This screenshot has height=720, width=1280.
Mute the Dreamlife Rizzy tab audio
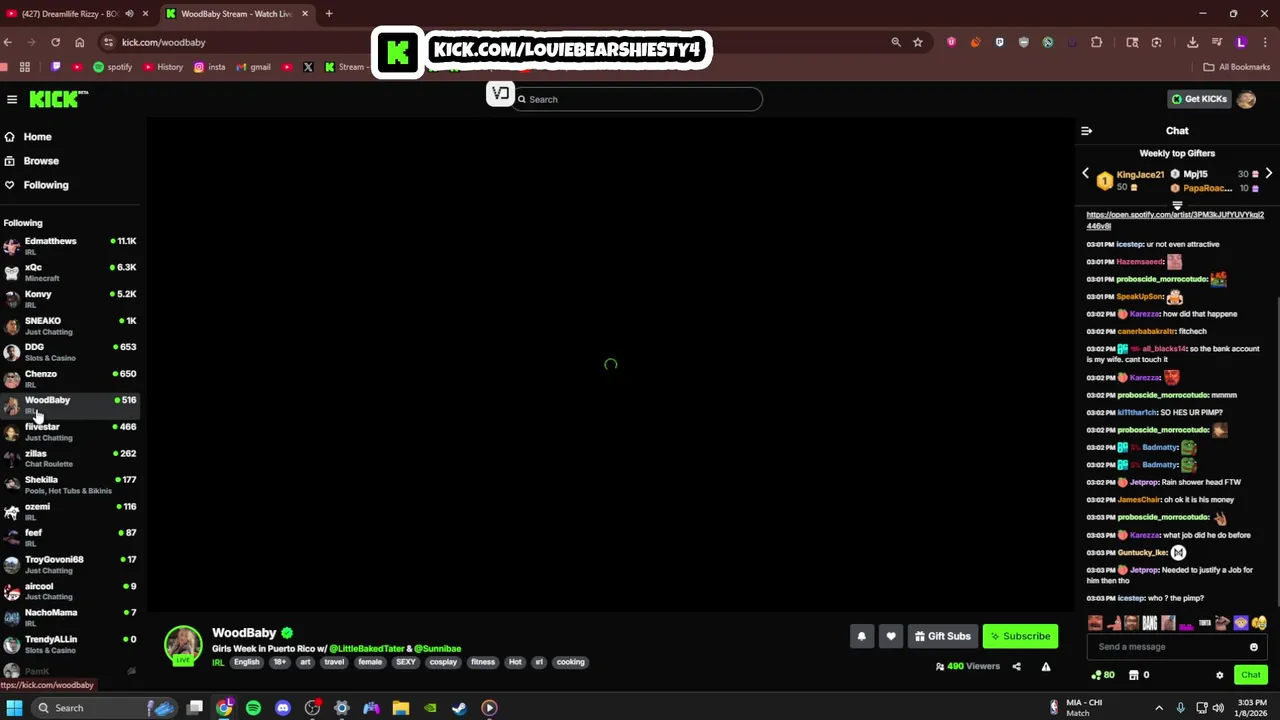pyautogui.click(x=129, y=14)
